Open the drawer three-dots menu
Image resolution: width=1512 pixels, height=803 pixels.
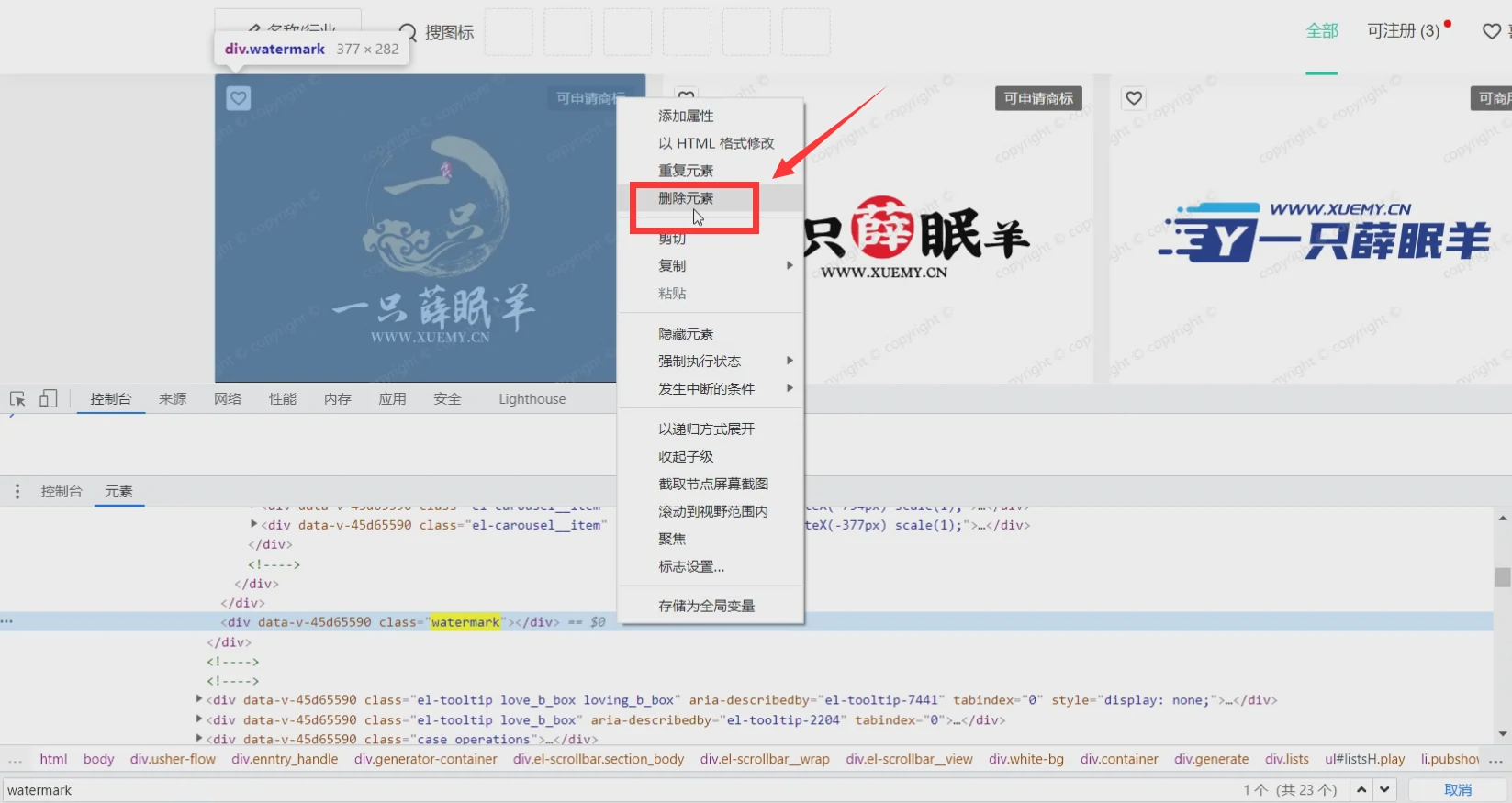pos(17,492)
